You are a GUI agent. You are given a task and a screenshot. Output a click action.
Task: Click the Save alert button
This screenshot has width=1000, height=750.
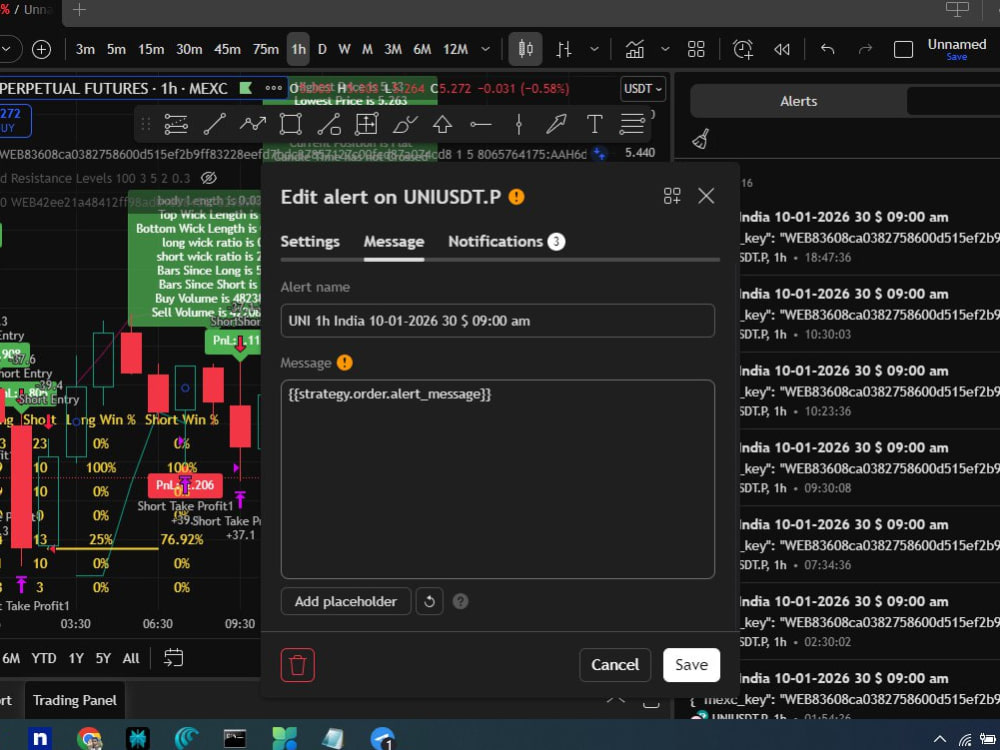coord(691,665)
